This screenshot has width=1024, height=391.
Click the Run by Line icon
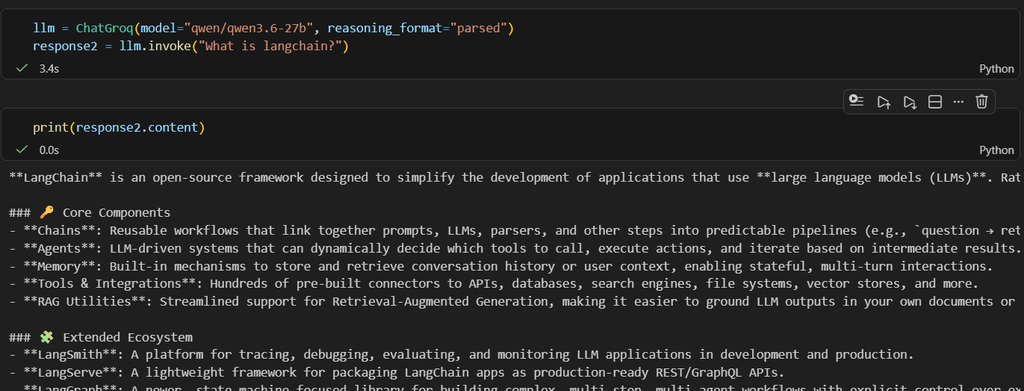[856, 102]
